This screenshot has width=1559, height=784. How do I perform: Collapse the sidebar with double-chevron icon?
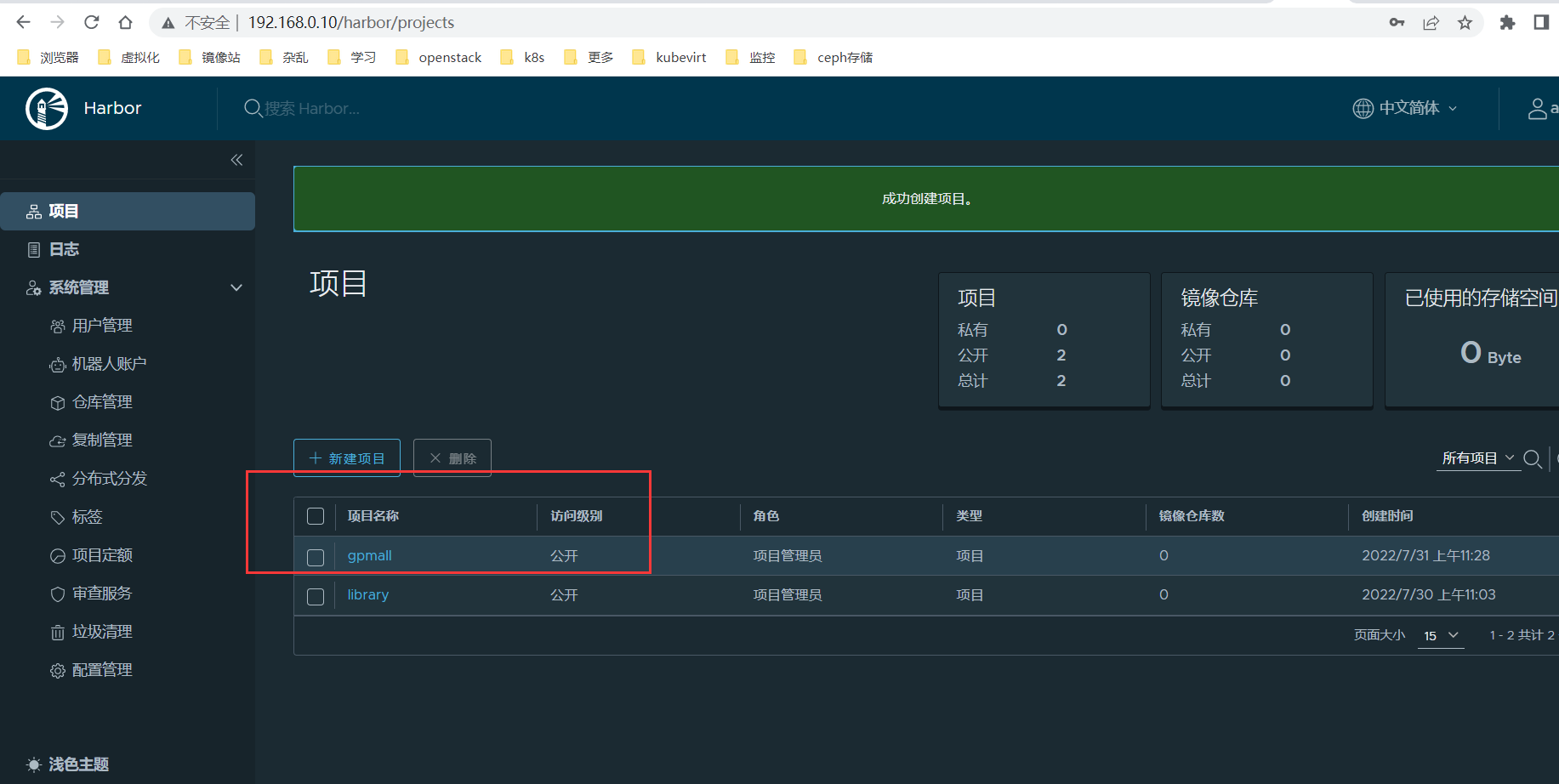pyautogui.click(x=236, y=160)
